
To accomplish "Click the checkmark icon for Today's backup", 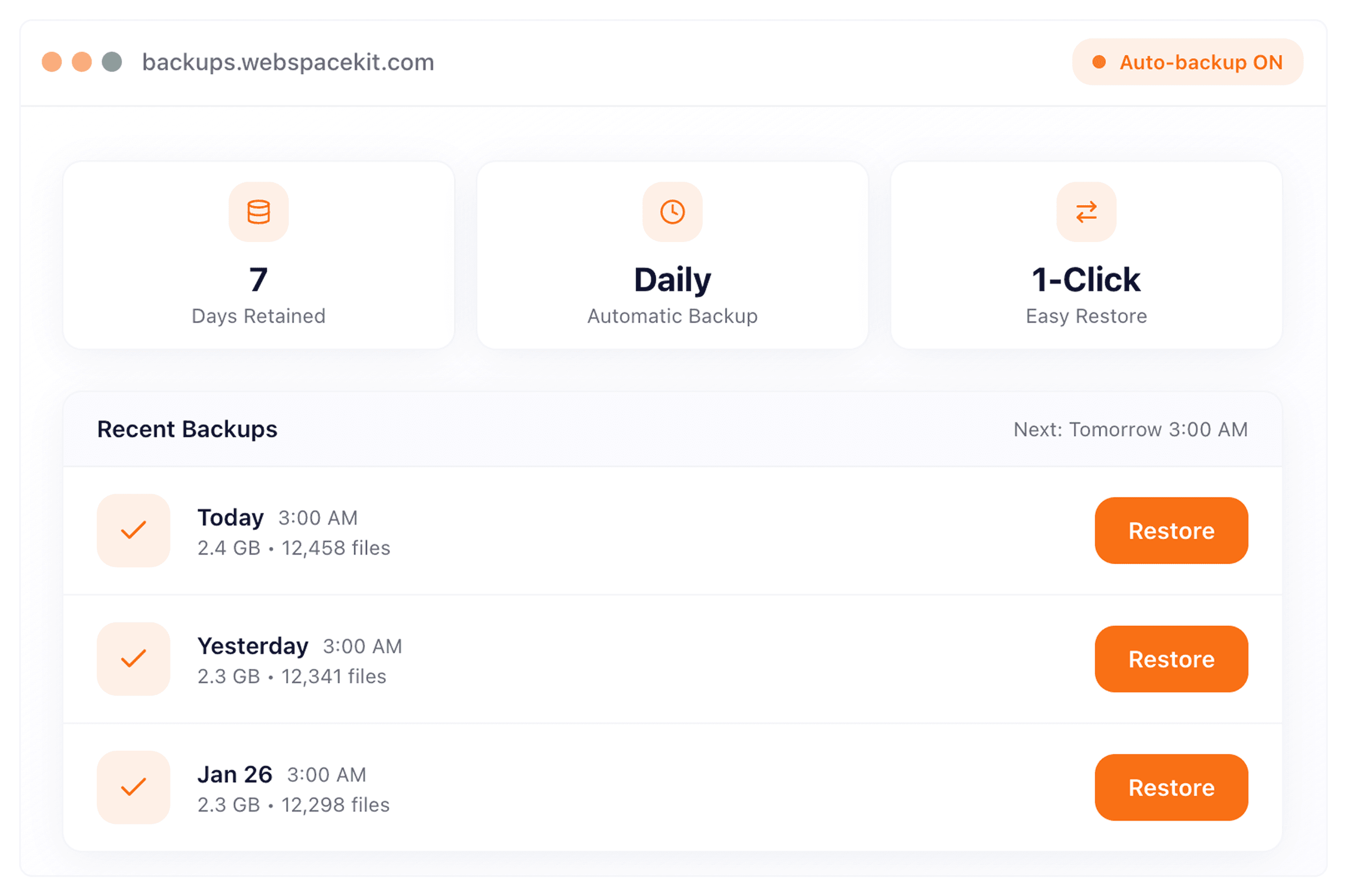I will 134,531.
